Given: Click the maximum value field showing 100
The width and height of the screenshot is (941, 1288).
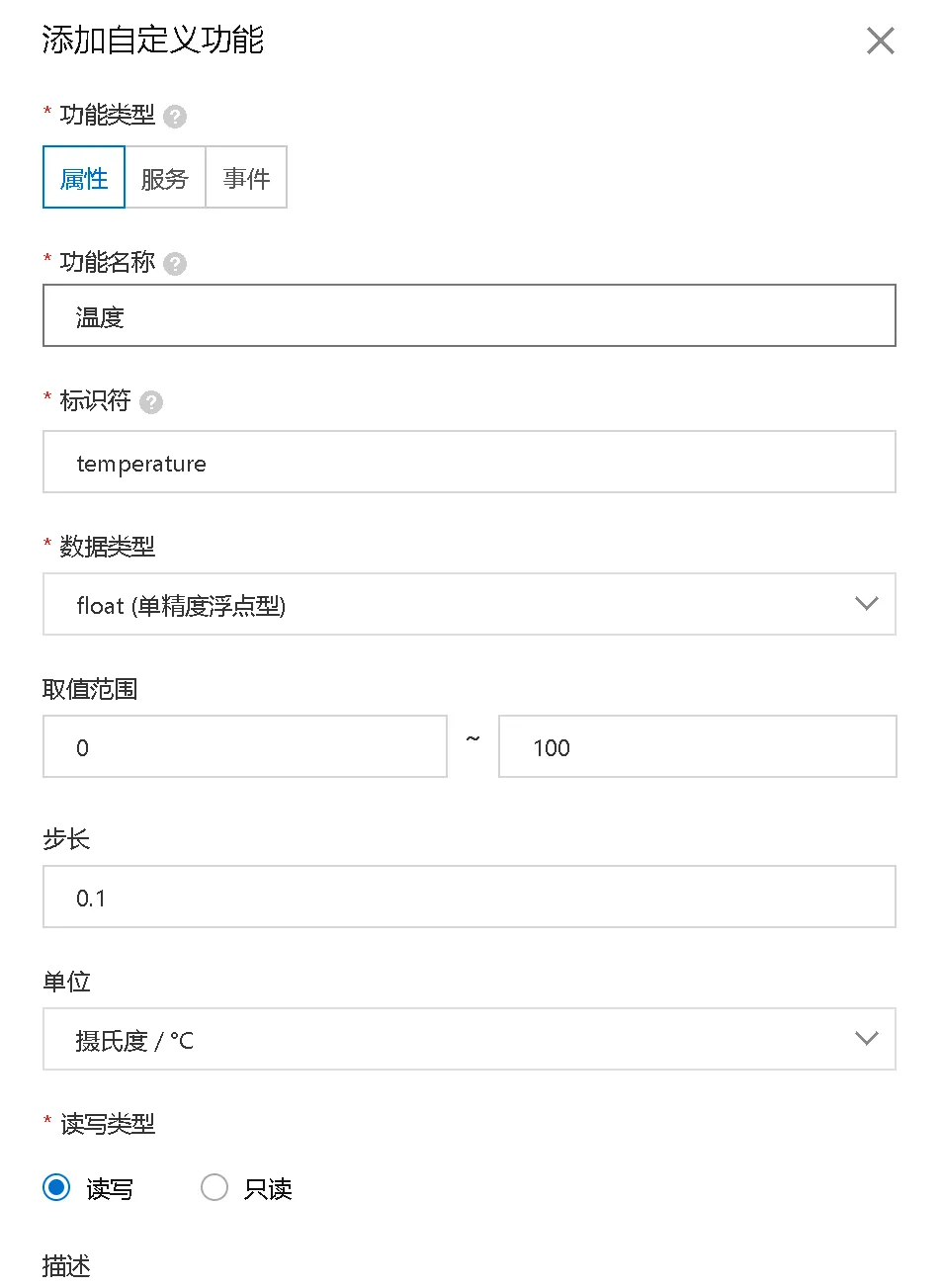Looking at the screenshot, I should point(698,746).
